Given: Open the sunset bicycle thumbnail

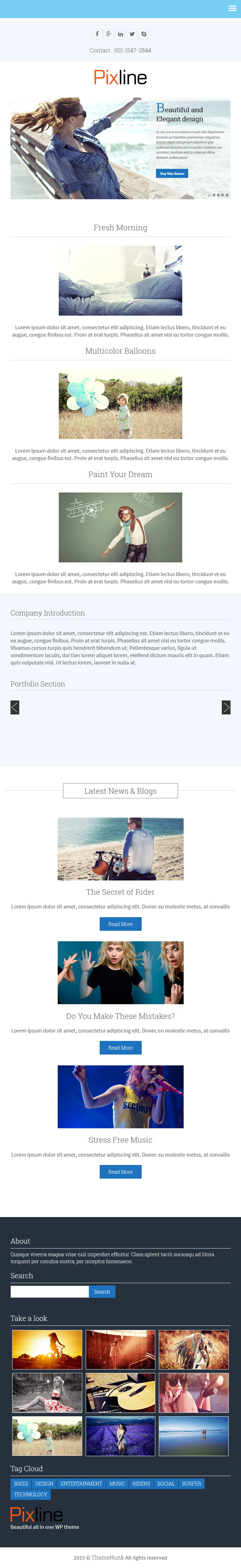Looking at the screenshot, I should 48,1350.
